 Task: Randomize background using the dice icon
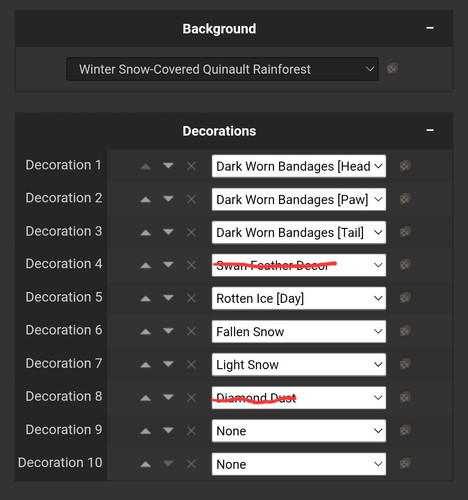[392, 69]
